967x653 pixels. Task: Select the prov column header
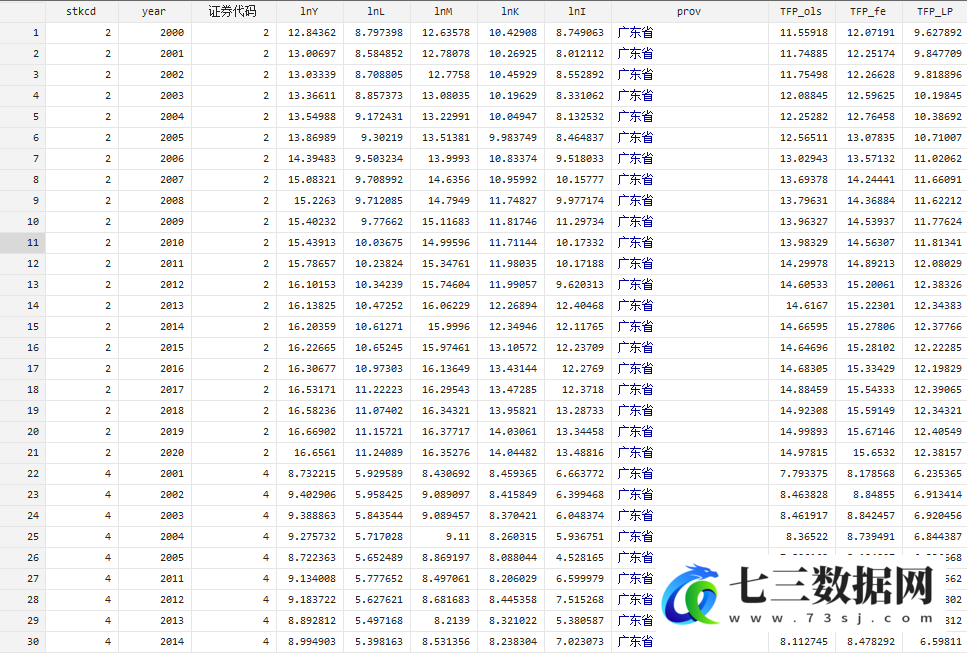point(689,11)
